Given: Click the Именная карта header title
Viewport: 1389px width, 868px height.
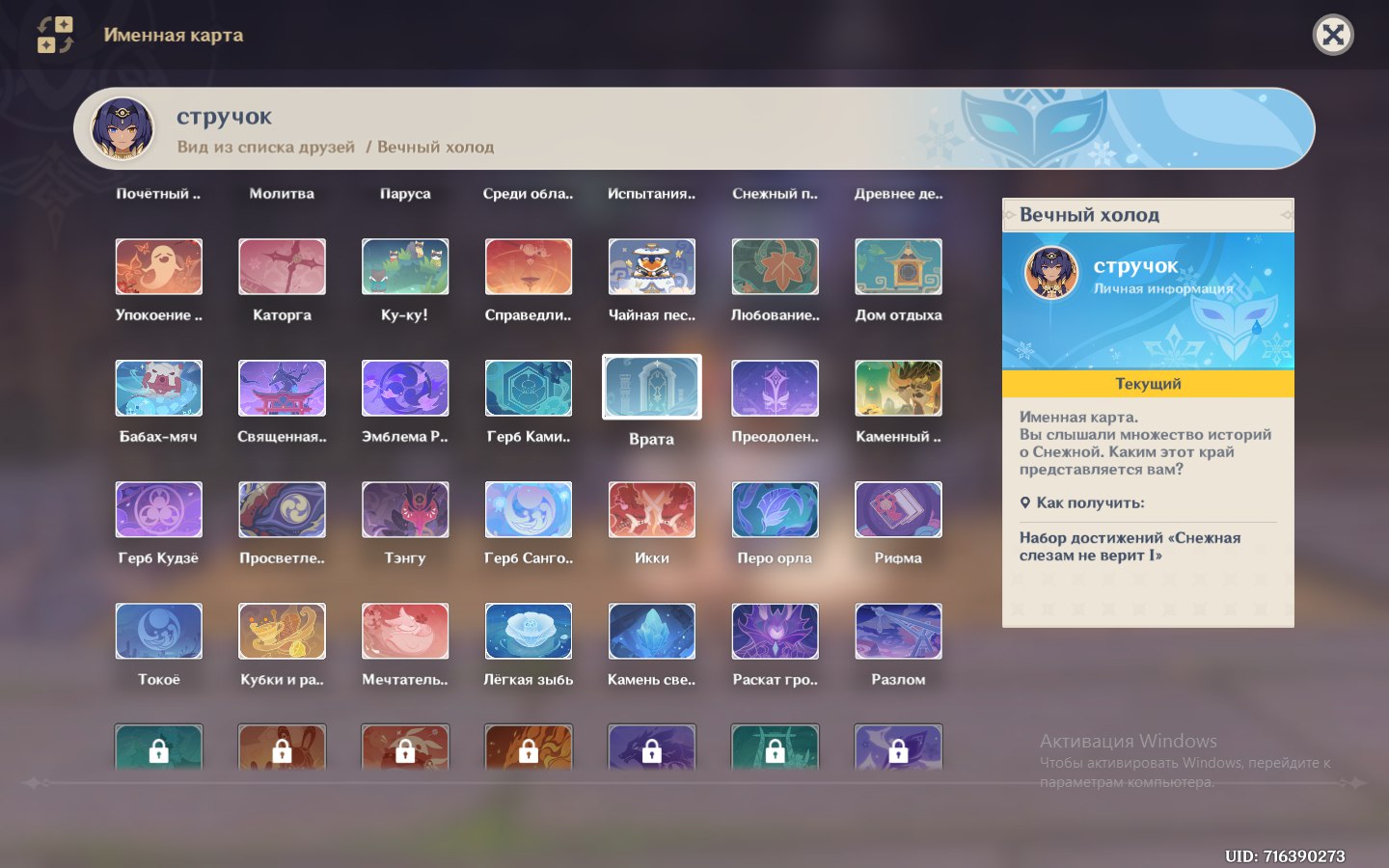Looking at the screenshot, I should point(174,35).
